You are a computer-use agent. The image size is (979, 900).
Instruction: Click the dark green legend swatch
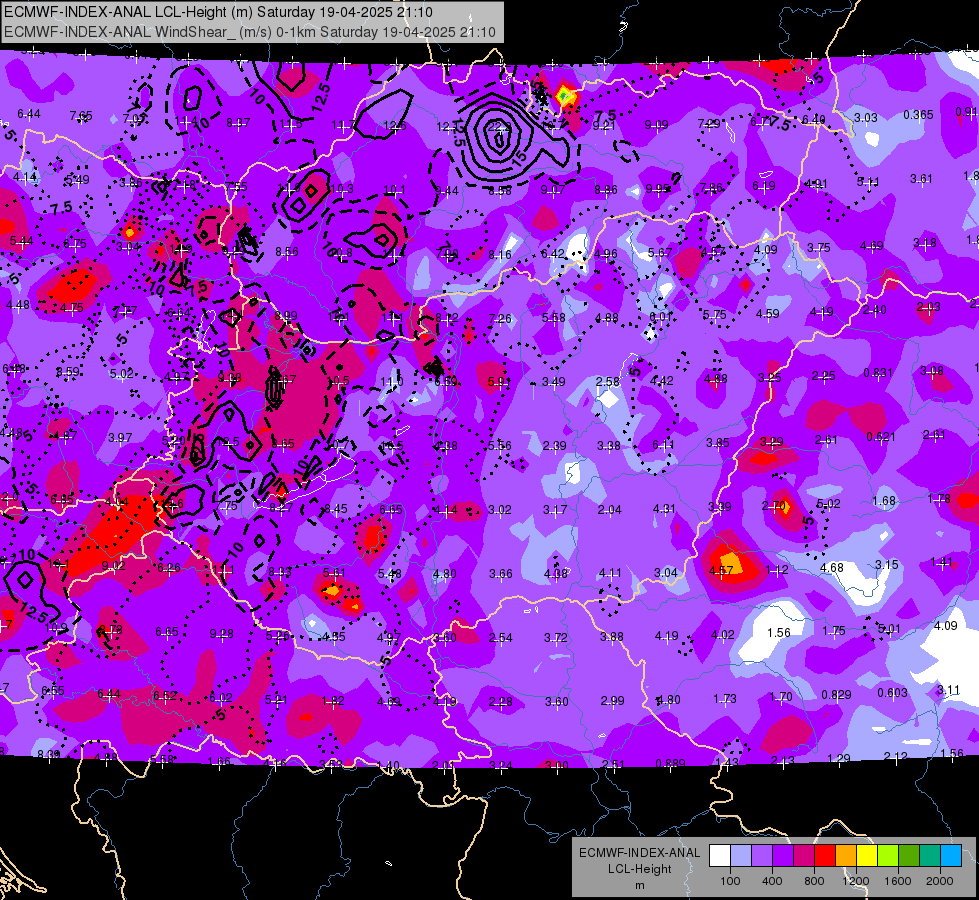909,856
